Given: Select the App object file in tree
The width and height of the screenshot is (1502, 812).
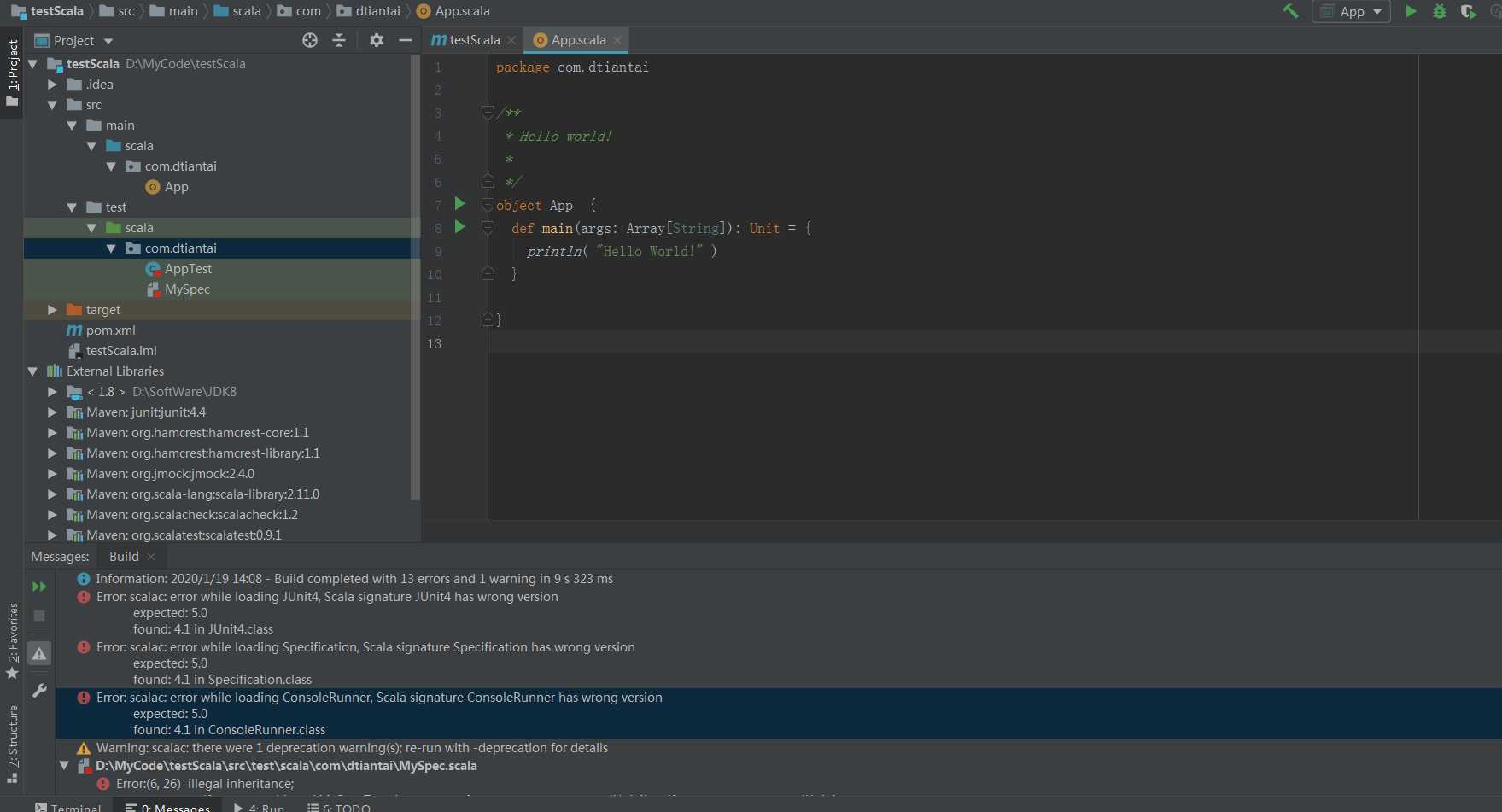Looking at the screenshot, I should pyautogui.click(x=167, y=187).
